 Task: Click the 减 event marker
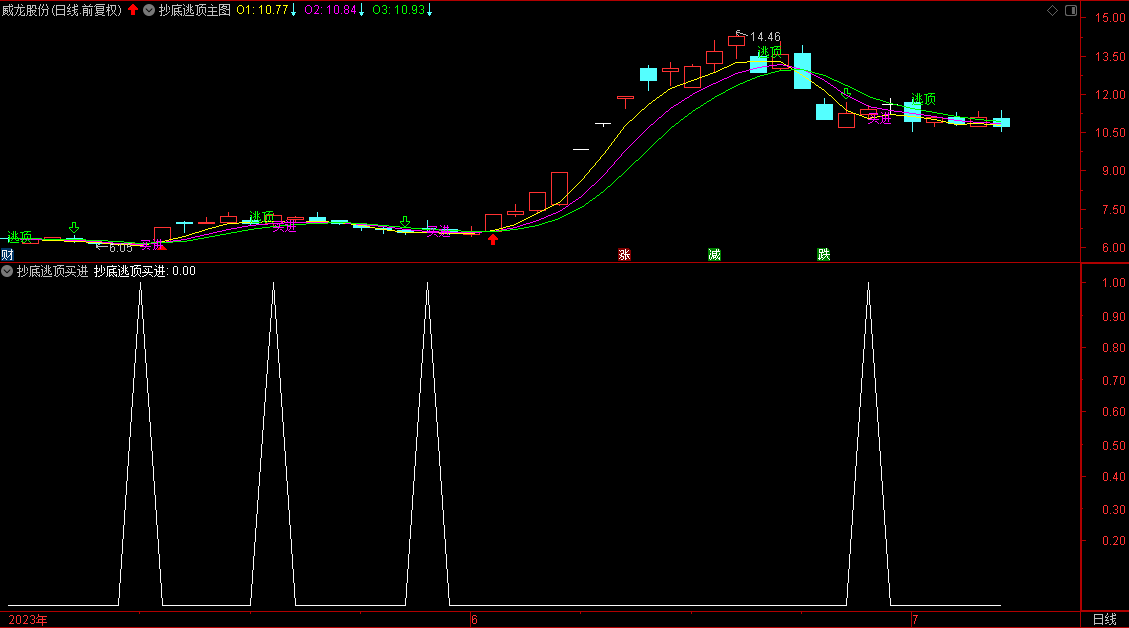(x=714, y=254)
